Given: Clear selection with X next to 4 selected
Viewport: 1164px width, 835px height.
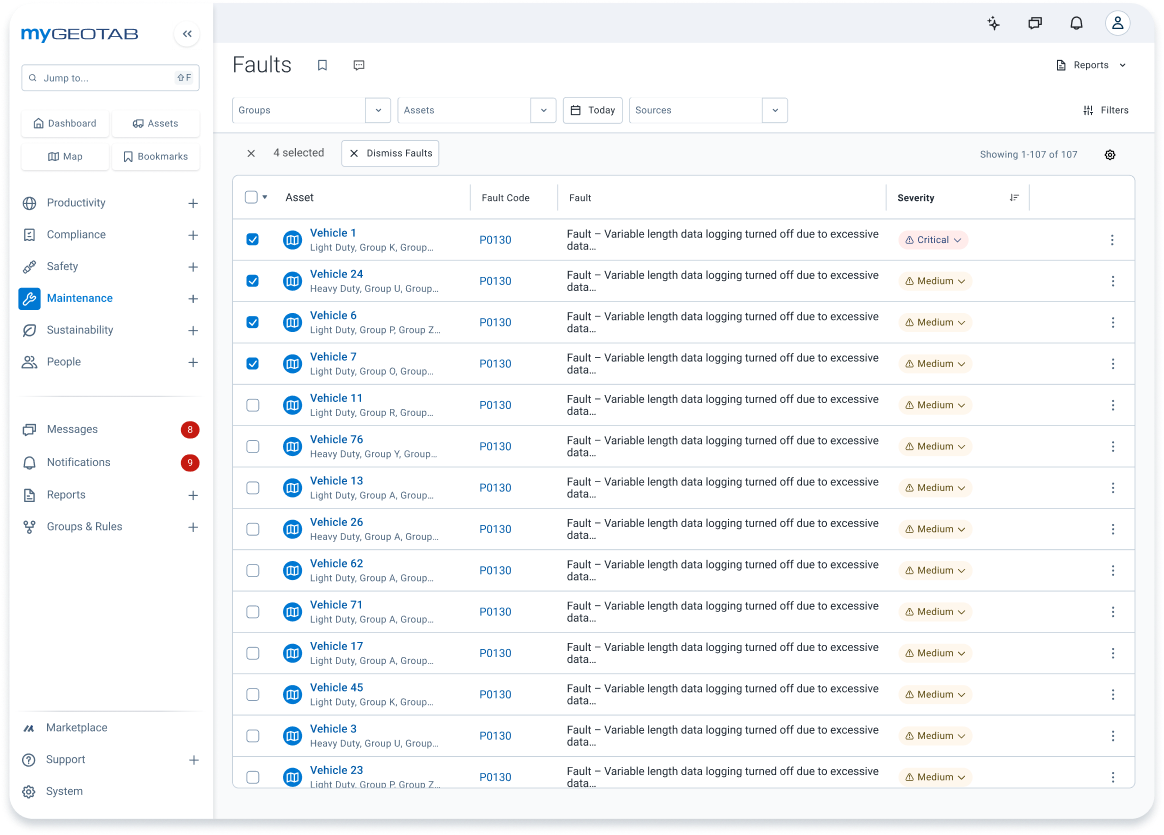Looking at the screenshot, I should (251, 153).
